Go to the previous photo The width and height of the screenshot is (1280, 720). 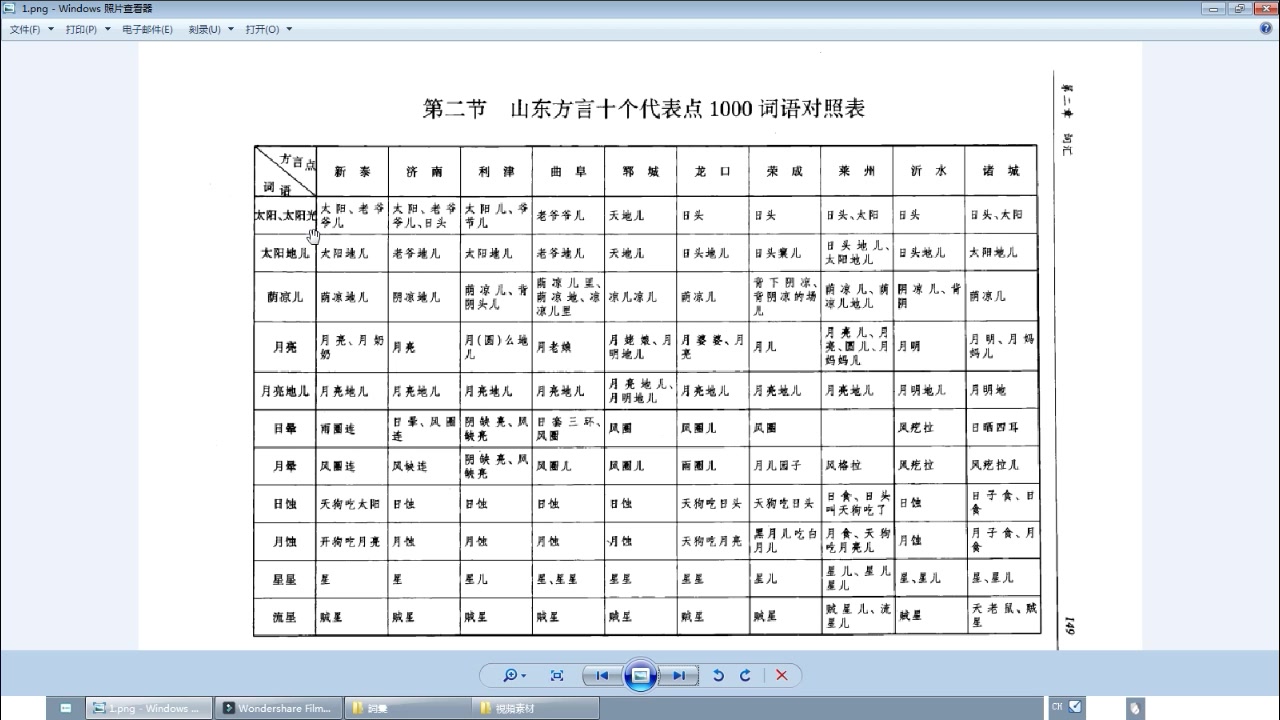coord(602,675)
